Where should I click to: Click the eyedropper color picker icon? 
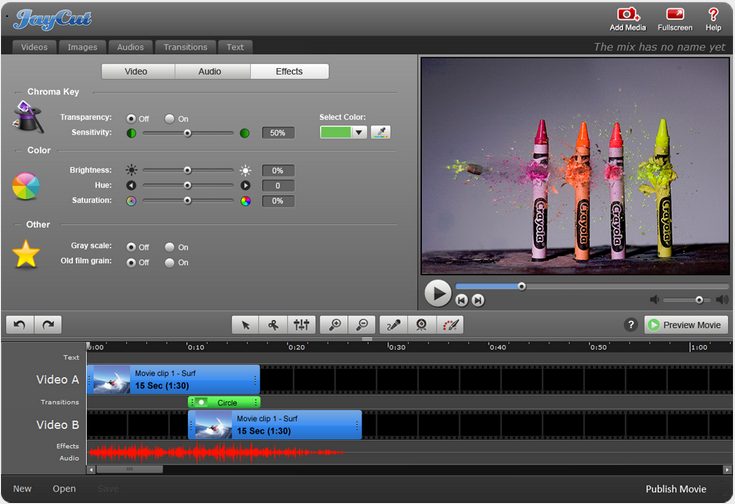point(380,132)
